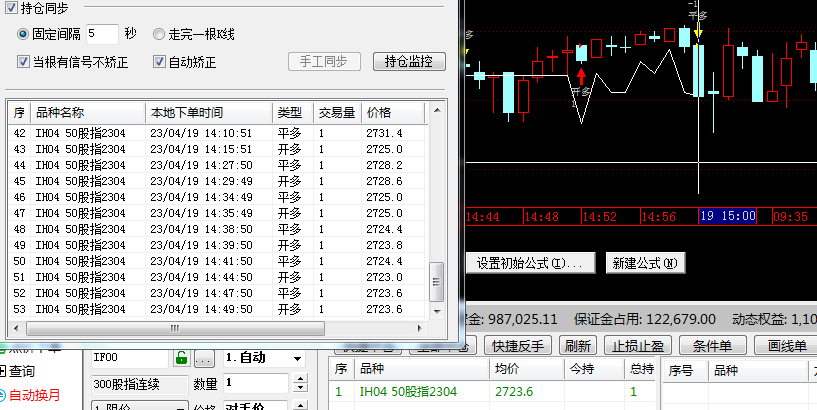
Task: Click the 刷新 refresh button
Action: [x=577, y=345]
